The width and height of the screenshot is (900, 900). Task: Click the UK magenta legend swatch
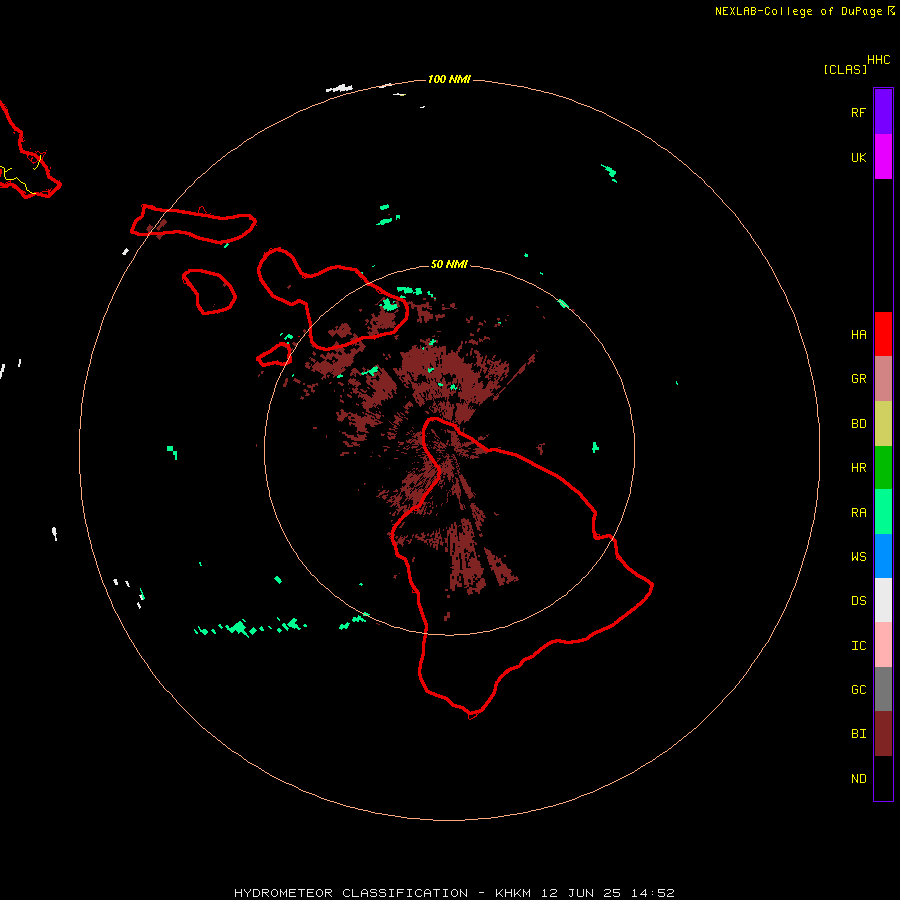point(883,157)
